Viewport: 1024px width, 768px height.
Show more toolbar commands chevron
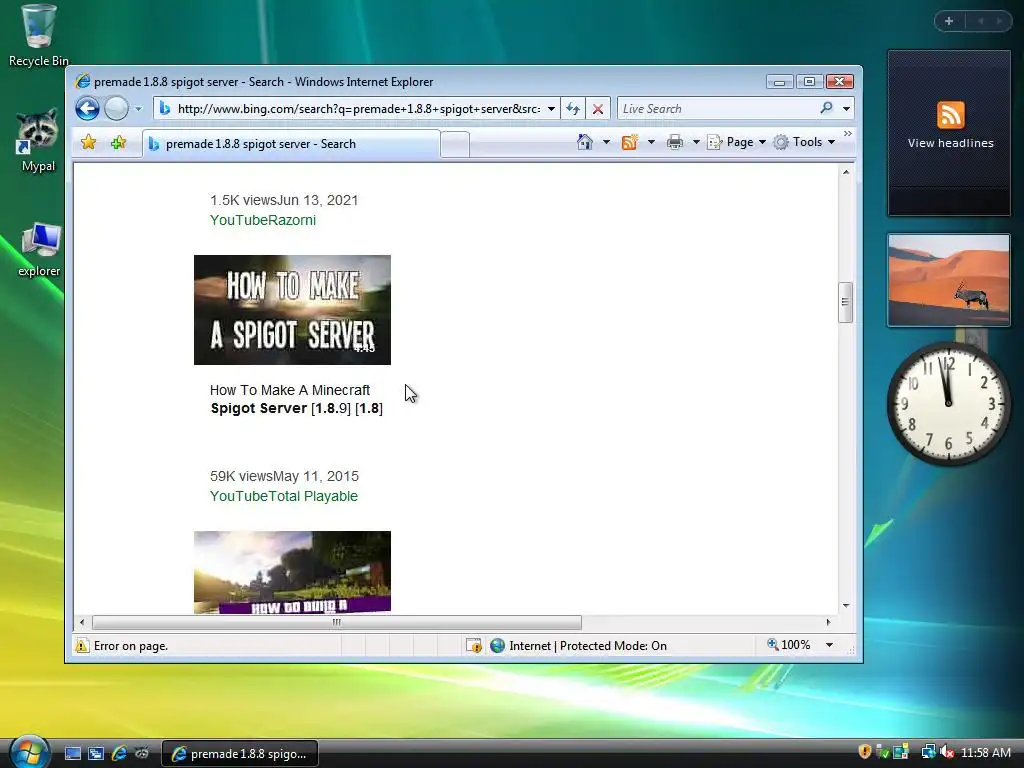[x=848, y=134]
